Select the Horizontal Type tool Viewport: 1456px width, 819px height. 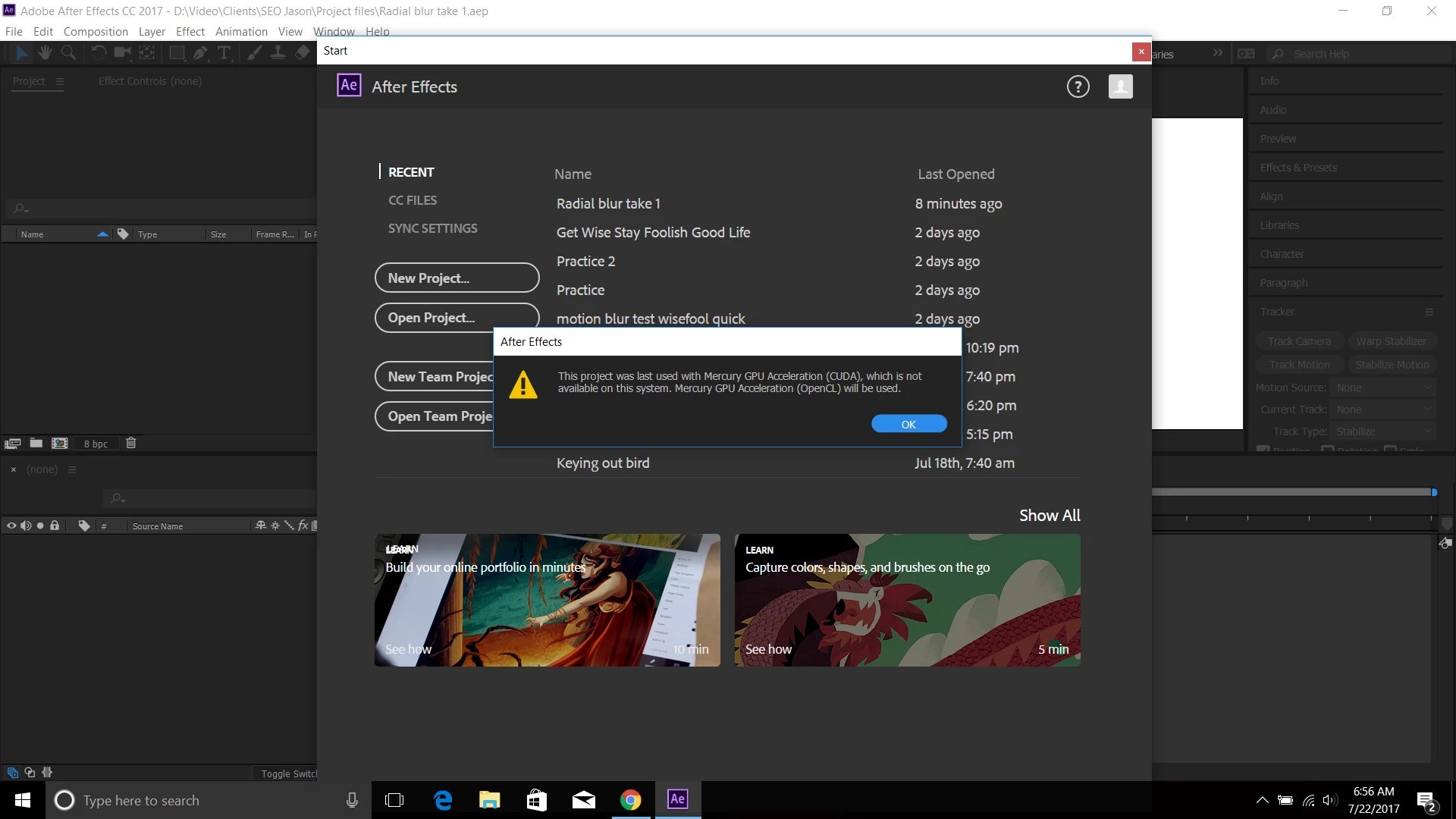224,53
